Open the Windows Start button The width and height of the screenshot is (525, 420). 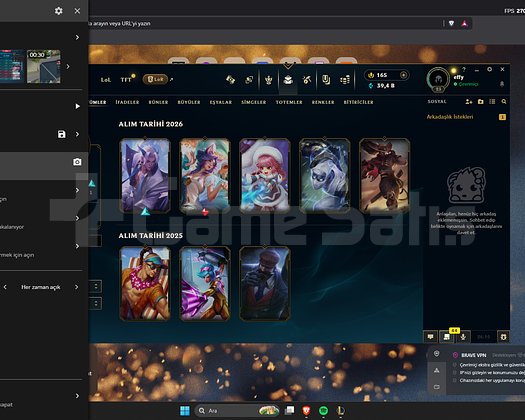coord(185,411)
